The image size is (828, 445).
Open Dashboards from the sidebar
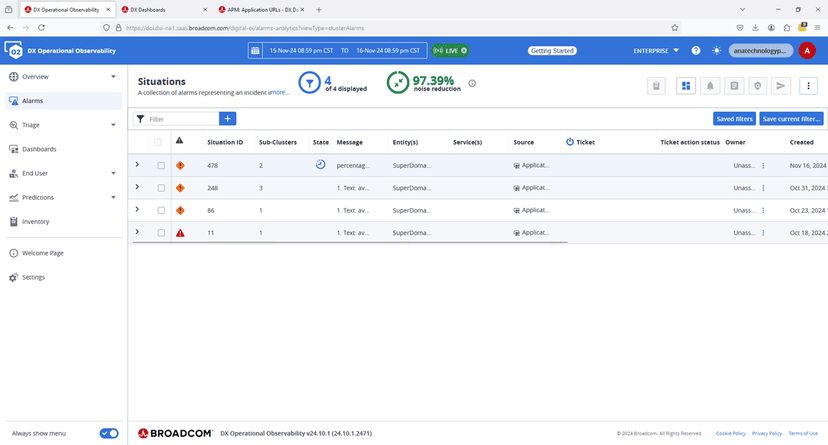[39, 149]
